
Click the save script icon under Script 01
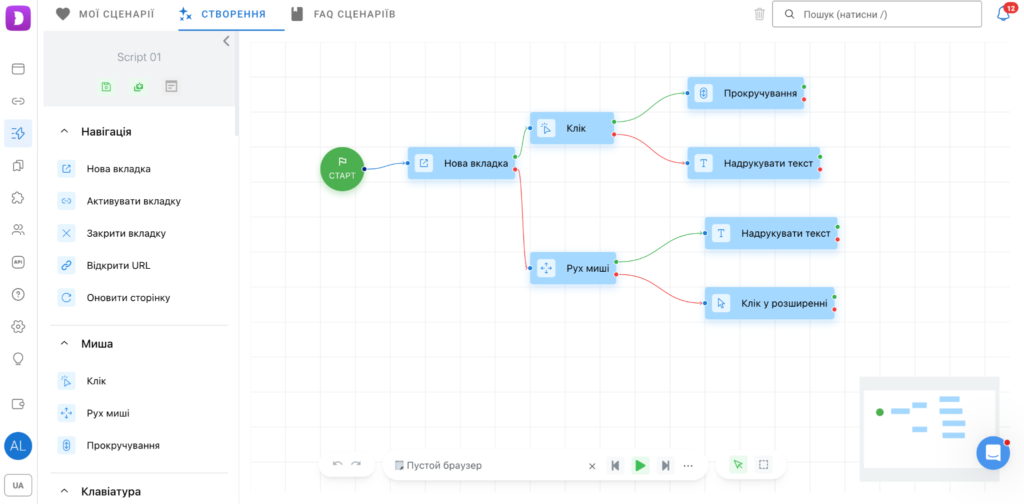point(106,87)
